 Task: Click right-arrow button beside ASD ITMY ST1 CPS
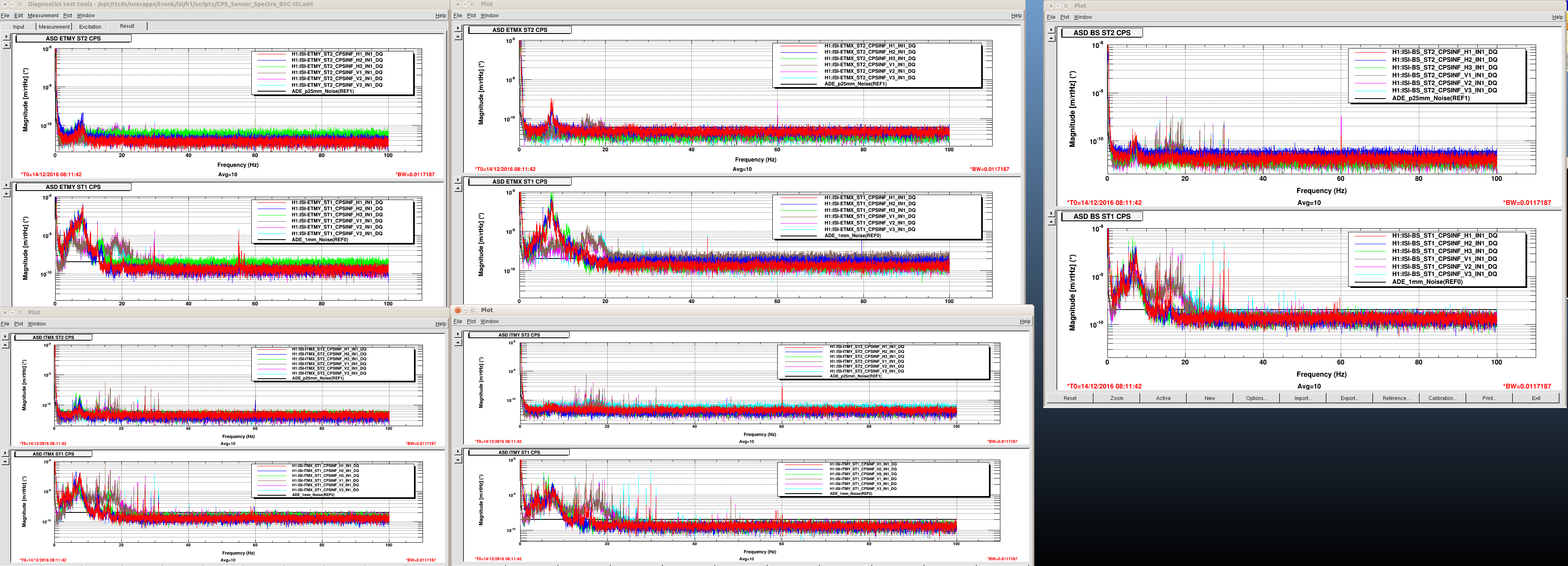click(x=459, y=451)
